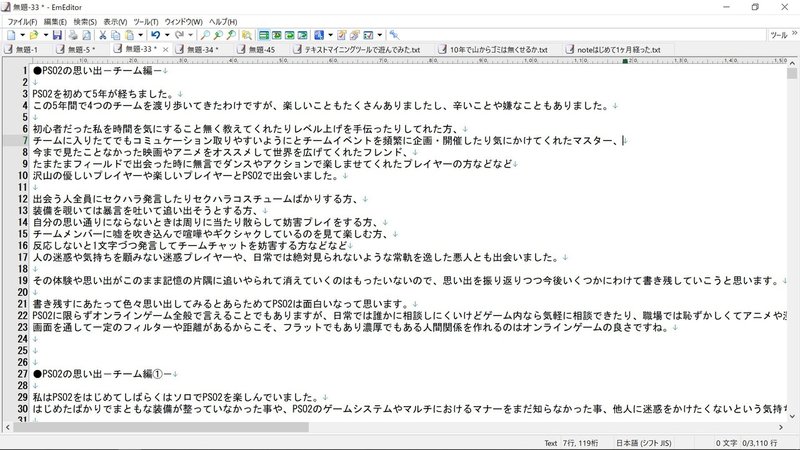Expand the Paste dropdown arrow
Screen dimensions: 800x450
pos(140,35)
